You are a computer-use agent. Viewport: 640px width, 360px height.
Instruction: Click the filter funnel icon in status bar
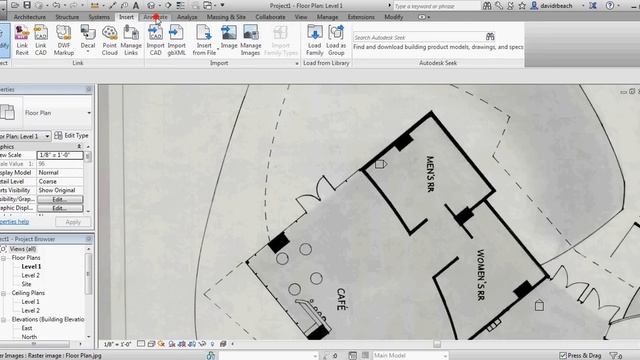click(613, 356)
